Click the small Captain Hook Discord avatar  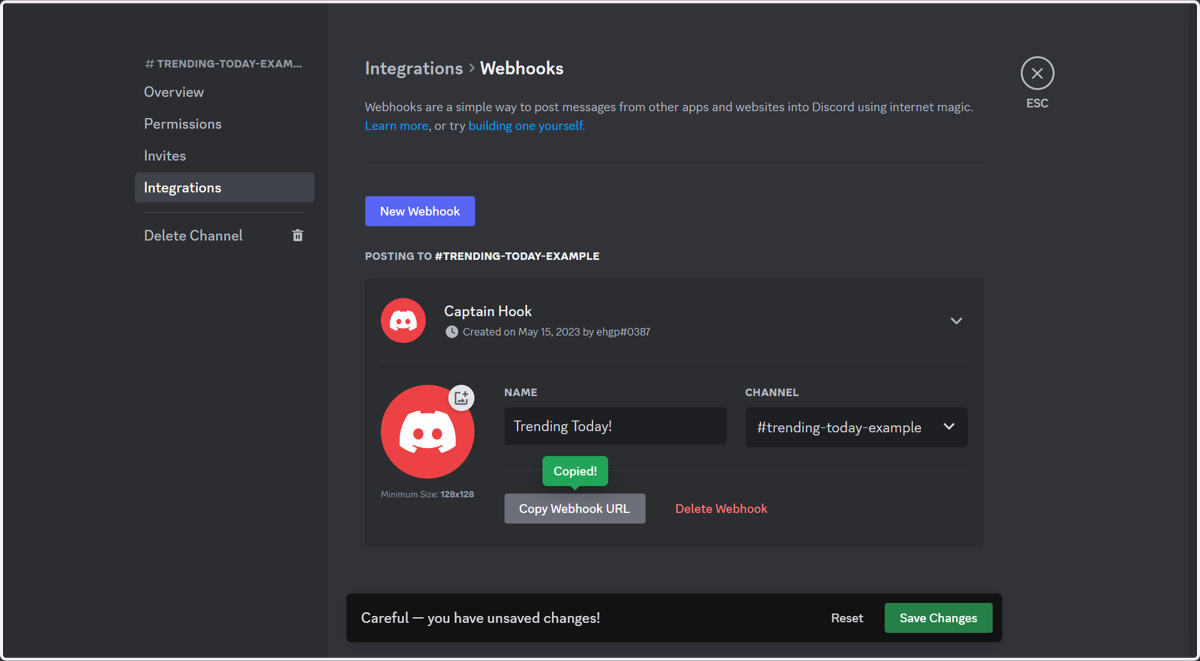(403, 321)
